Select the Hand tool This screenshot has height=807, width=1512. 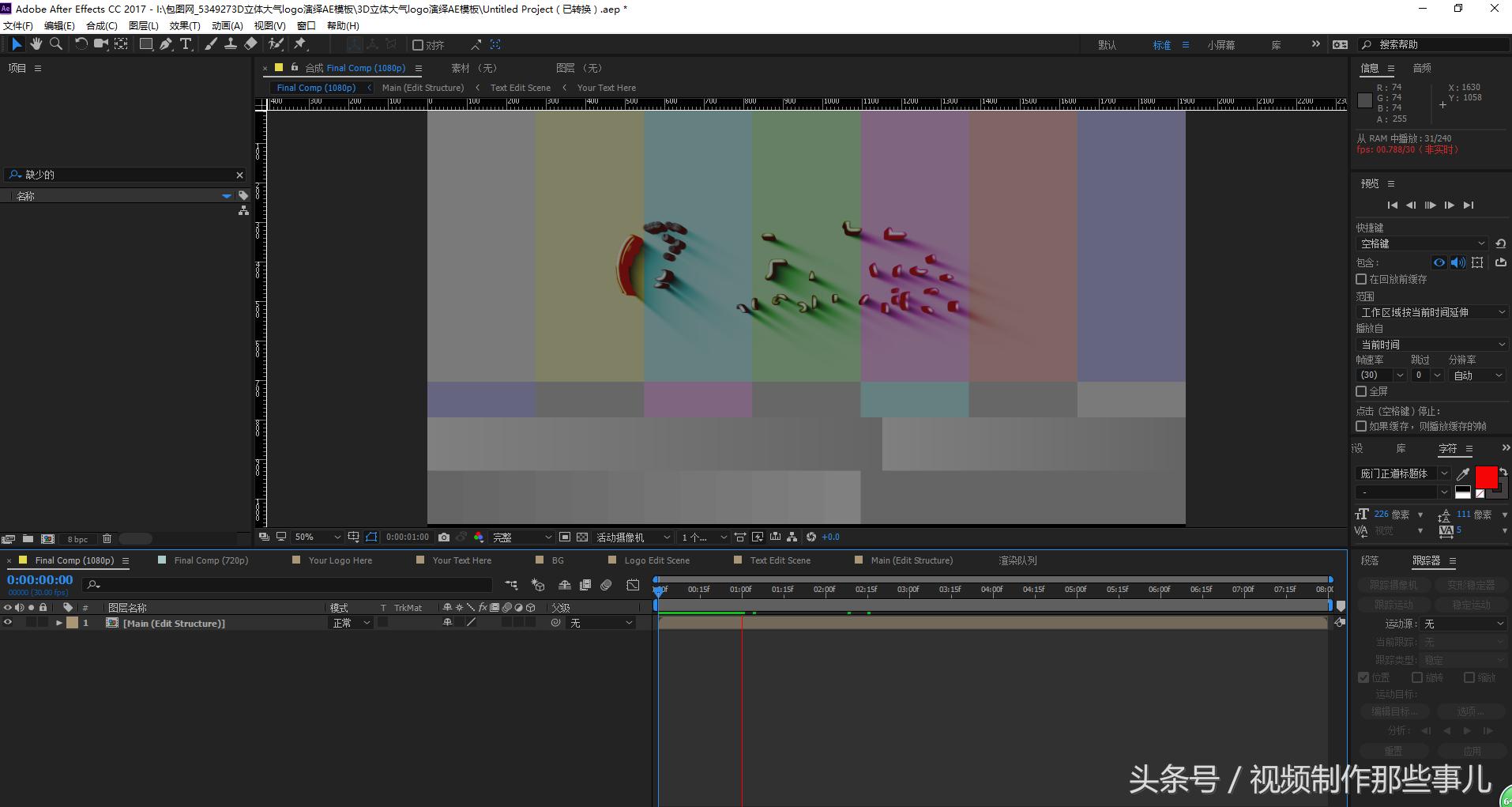point(36,44)
